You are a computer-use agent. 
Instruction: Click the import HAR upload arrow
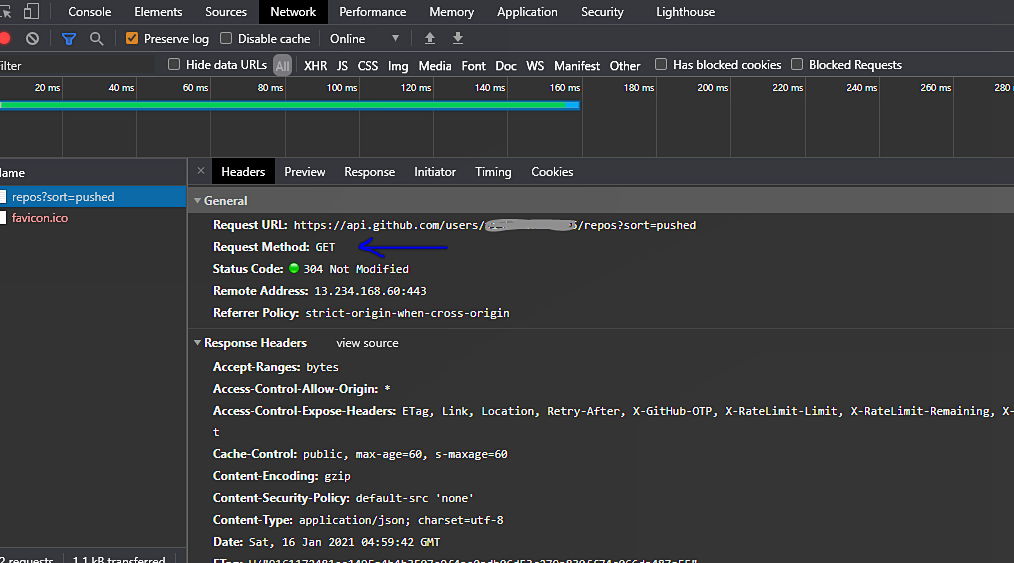[430, 38]
